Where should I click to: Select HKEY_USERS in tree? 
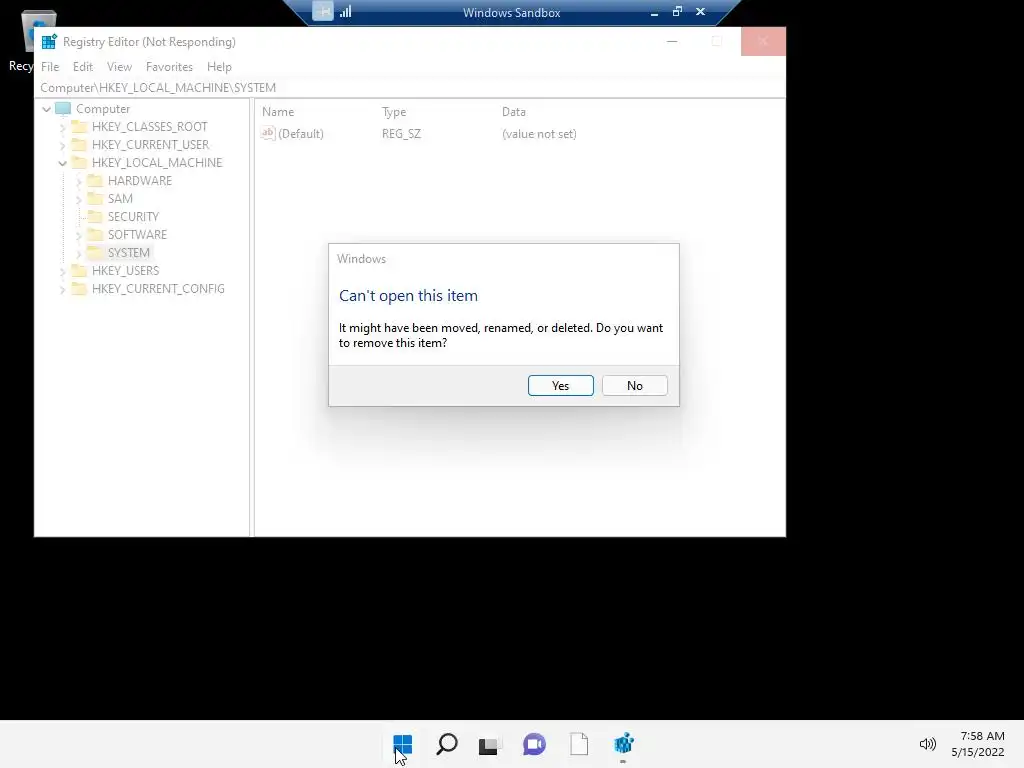pos(125,270)
